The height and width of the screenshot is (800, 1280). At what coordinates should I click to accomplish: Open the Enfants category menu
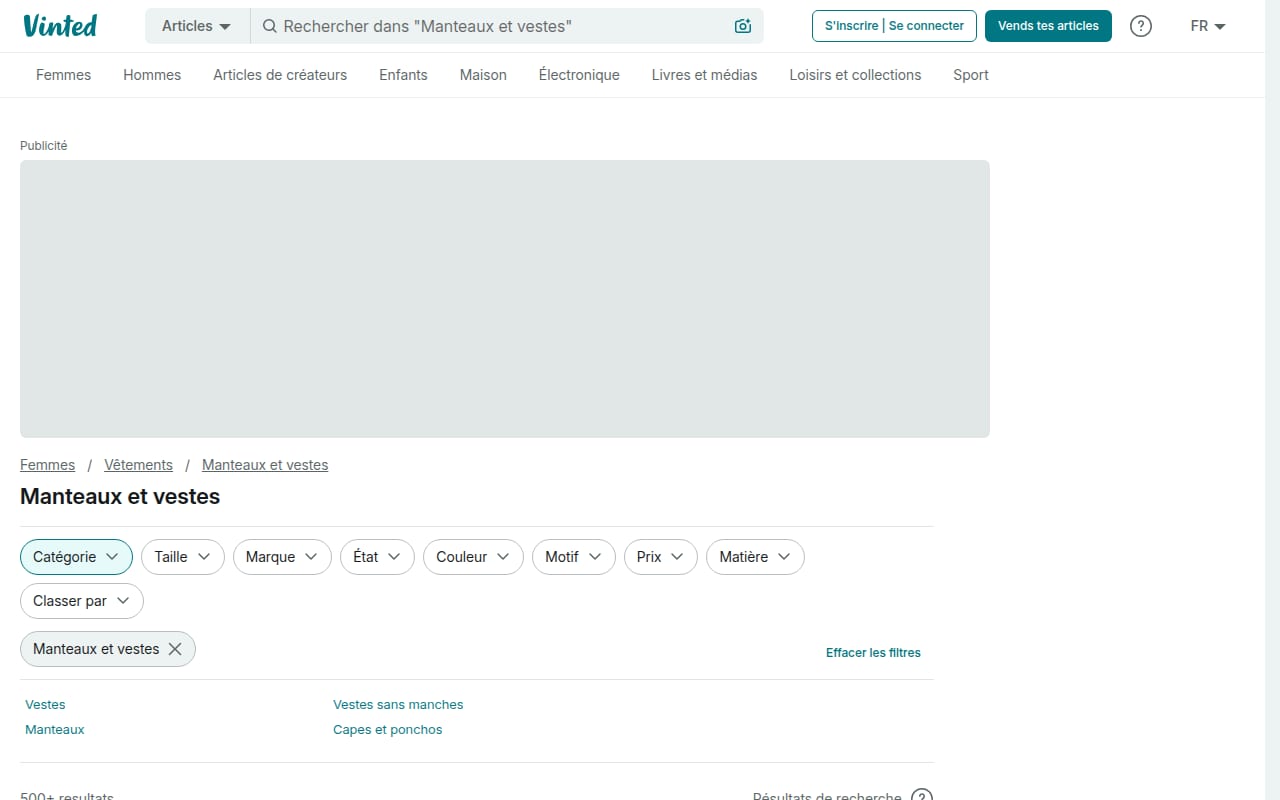[403, 75]
